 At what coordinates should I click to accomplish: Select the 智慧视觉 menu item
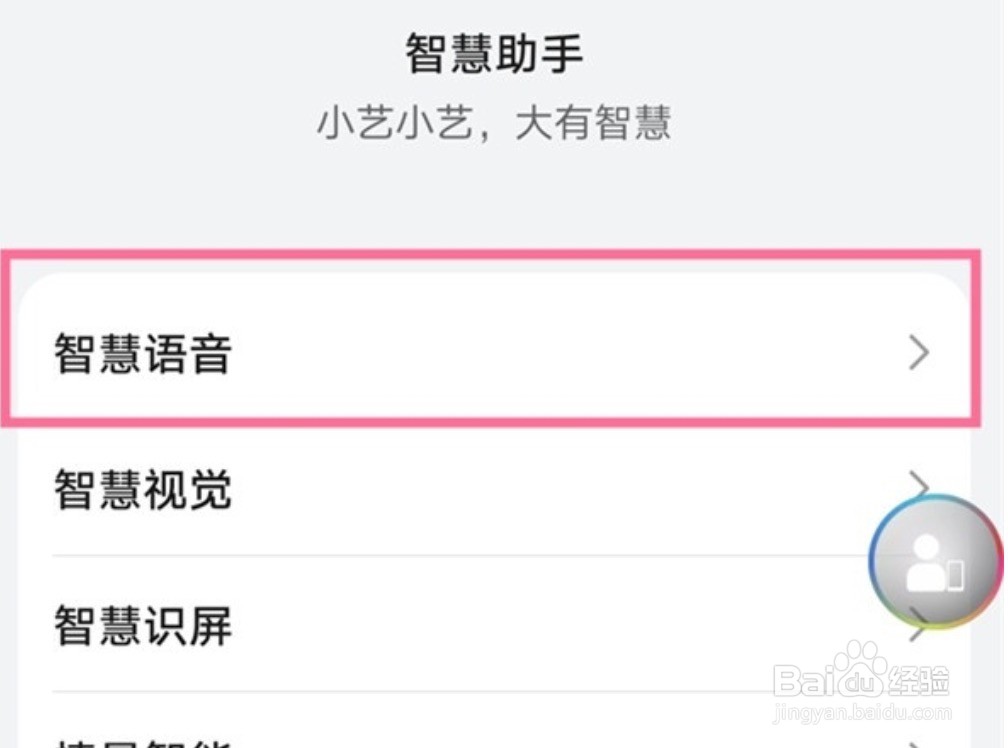coord(143,491)
